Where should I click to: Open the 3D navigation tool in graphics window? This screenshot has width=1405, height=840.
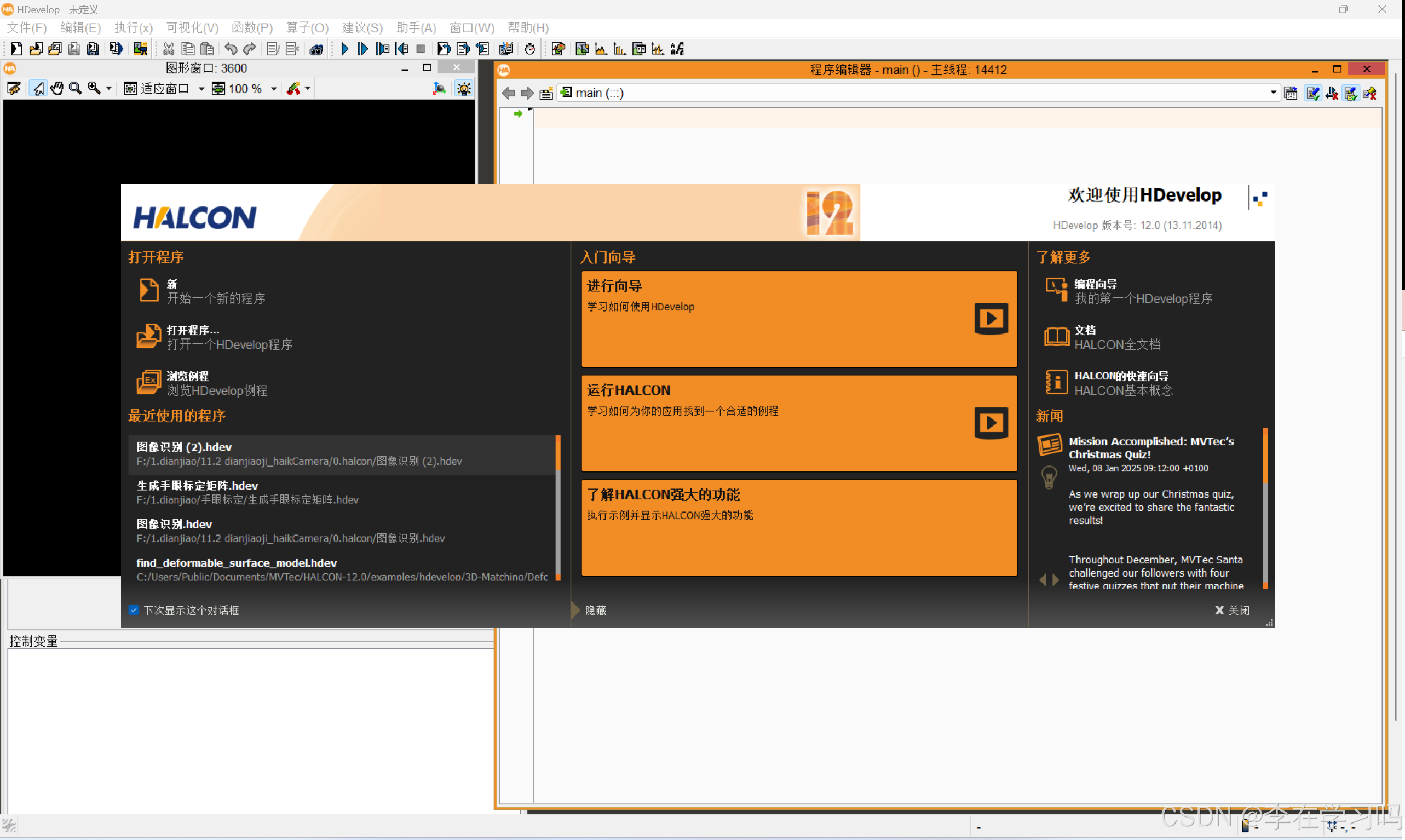click(440, 88)
